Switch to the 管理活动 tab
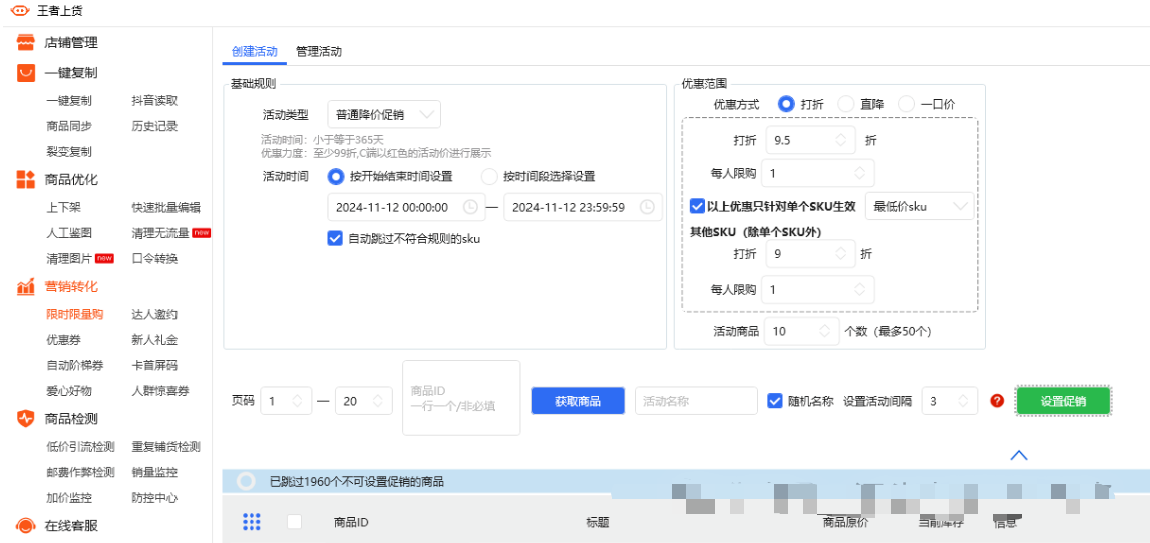Screen dimensions: 1150x543 tap(319, 52)
